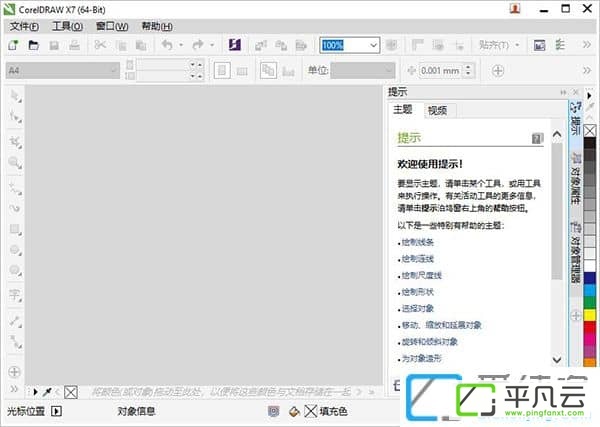This screenshot has width=600, height=427.
Task: Select the Artistic Media tool
Action: 15,209
